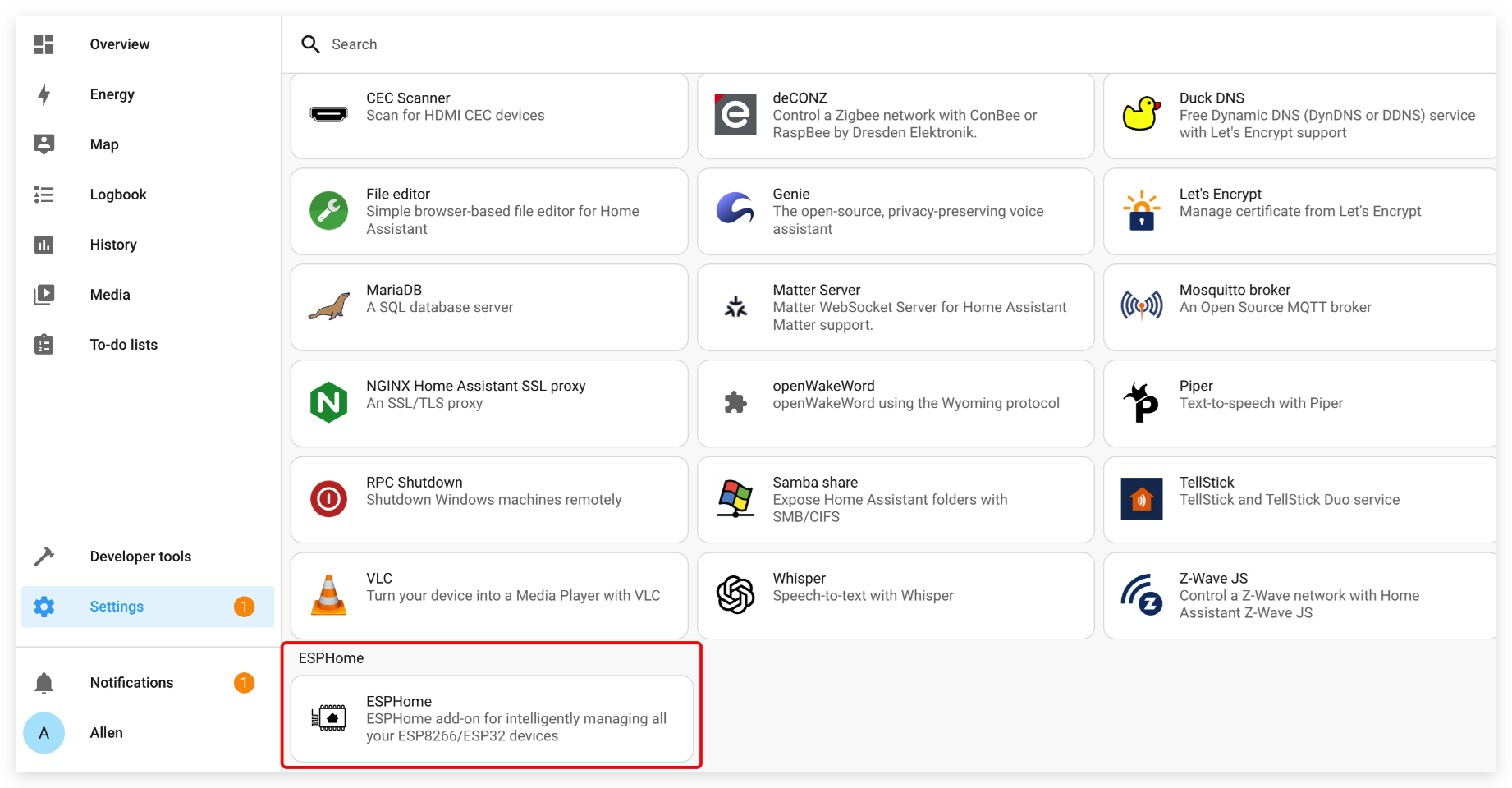This screenshot has width=1512, height=788.
Task: Click the Developer tools label
Action: (140, 557)
